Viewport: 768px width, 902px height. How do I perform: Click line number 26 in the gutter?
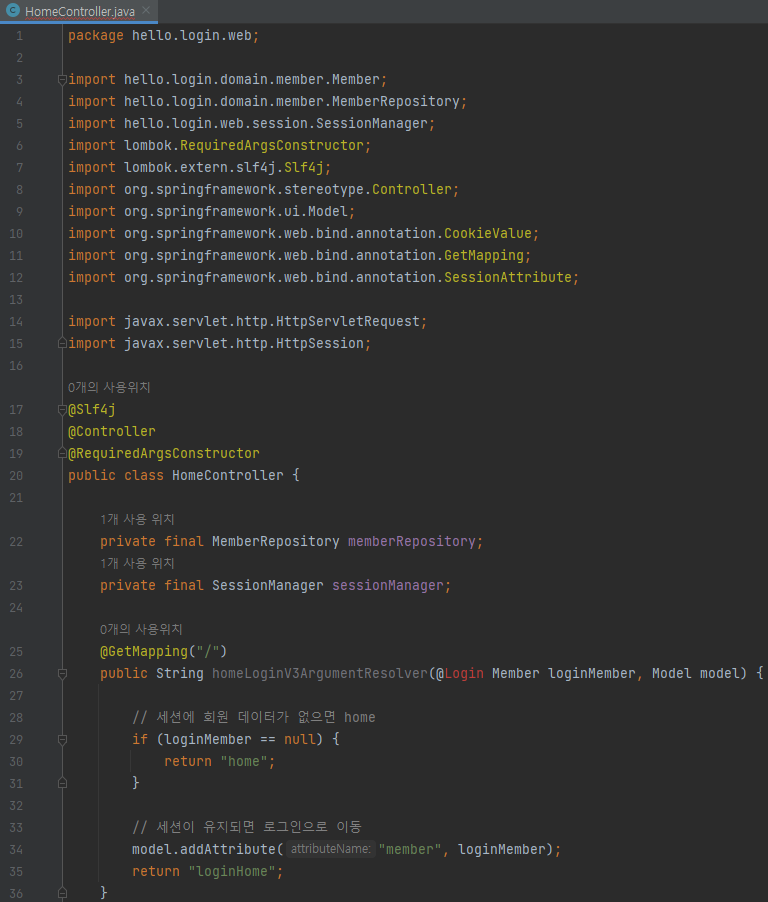[x=16, y=674]
